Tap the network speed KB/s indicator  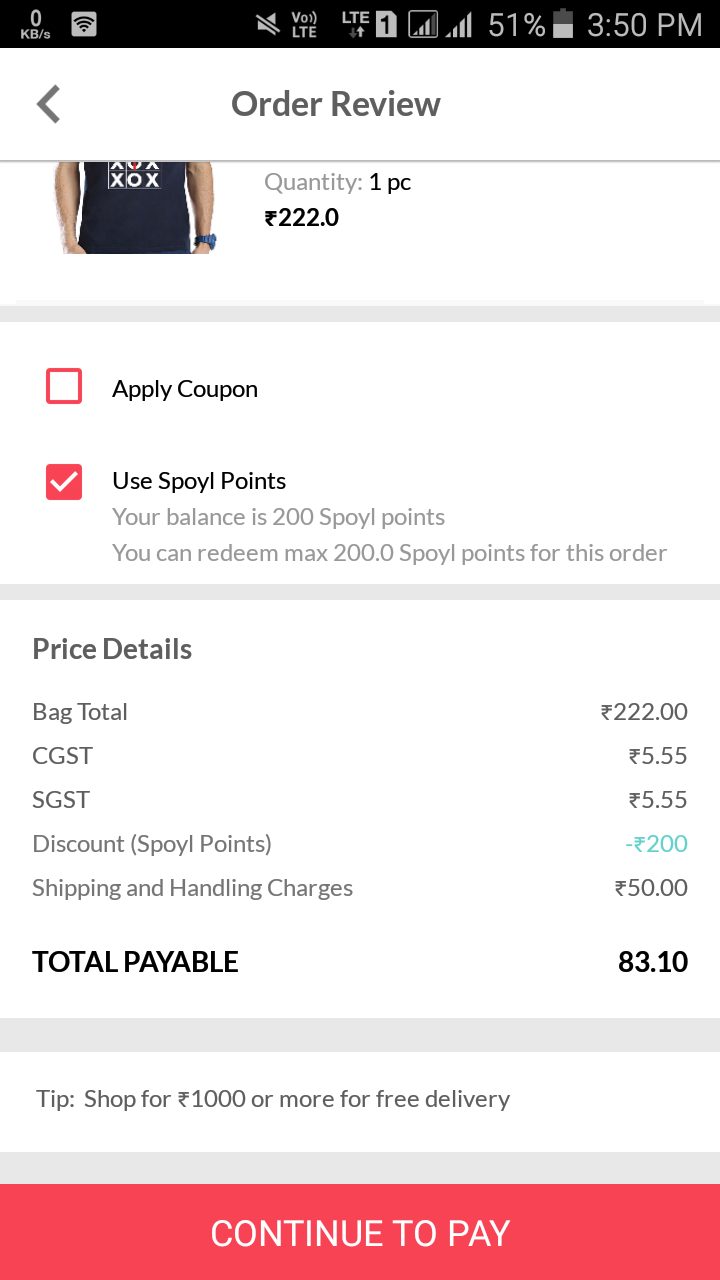coord(35,24)
